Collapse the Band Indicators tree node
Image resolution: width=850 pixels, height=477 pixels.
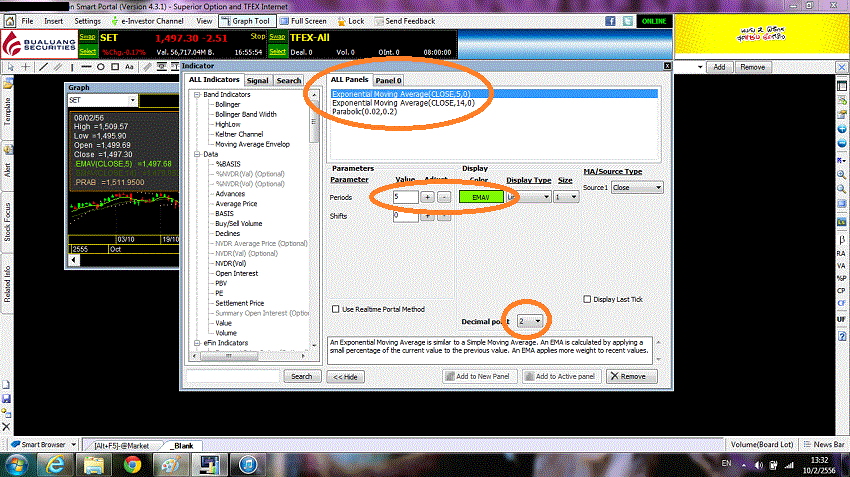(x=197, y=94)
